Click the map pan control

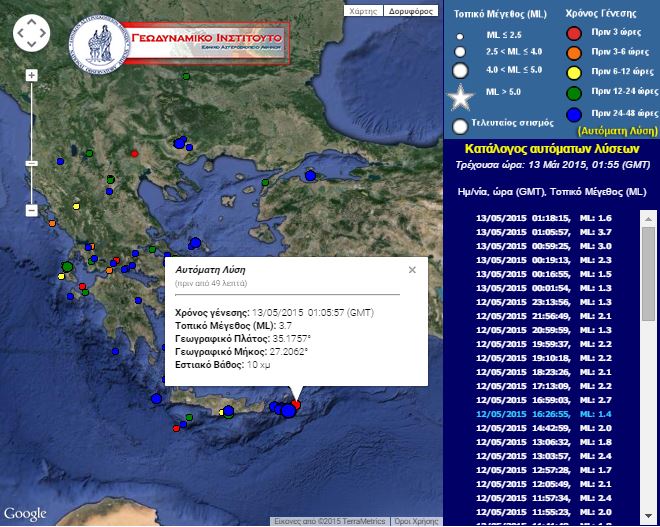click(32, 33)
